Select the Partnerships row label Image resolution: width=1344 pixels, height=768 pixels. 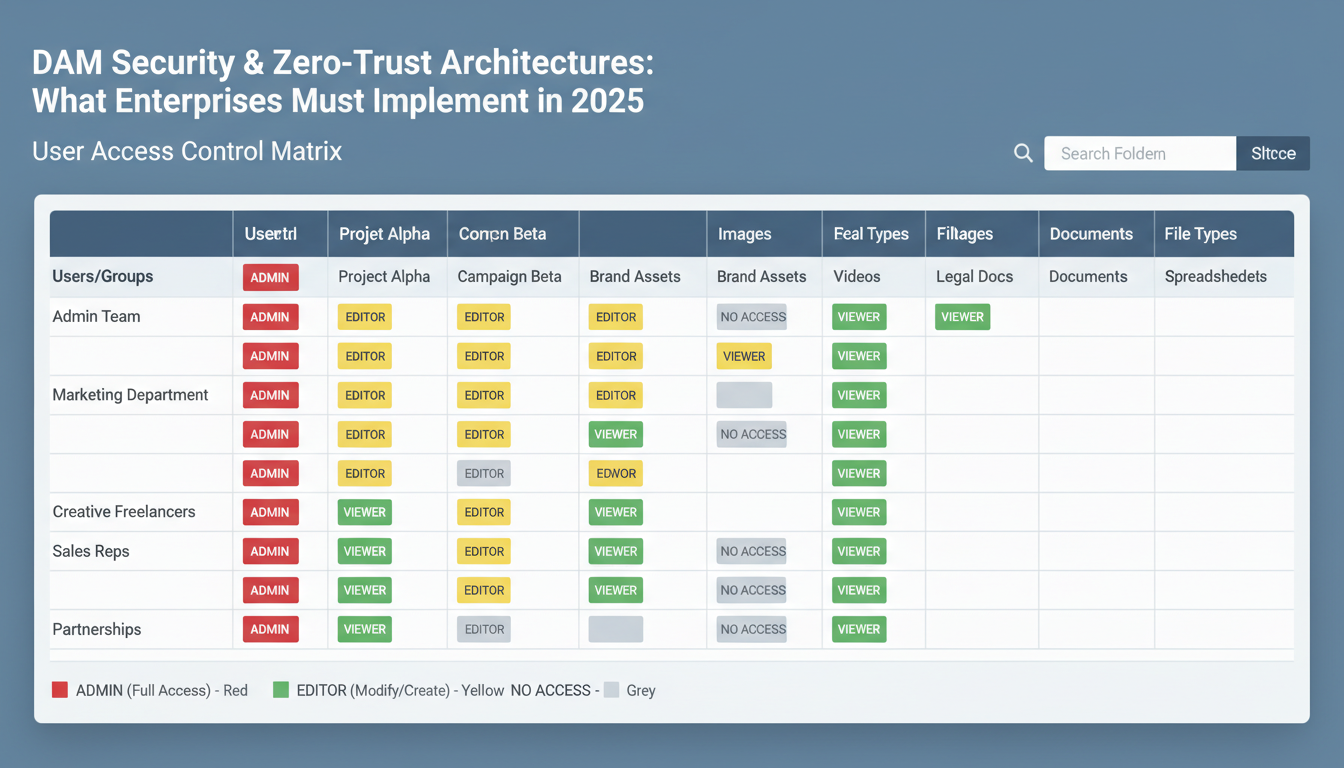pyautogui.click(x=96, y=629)
